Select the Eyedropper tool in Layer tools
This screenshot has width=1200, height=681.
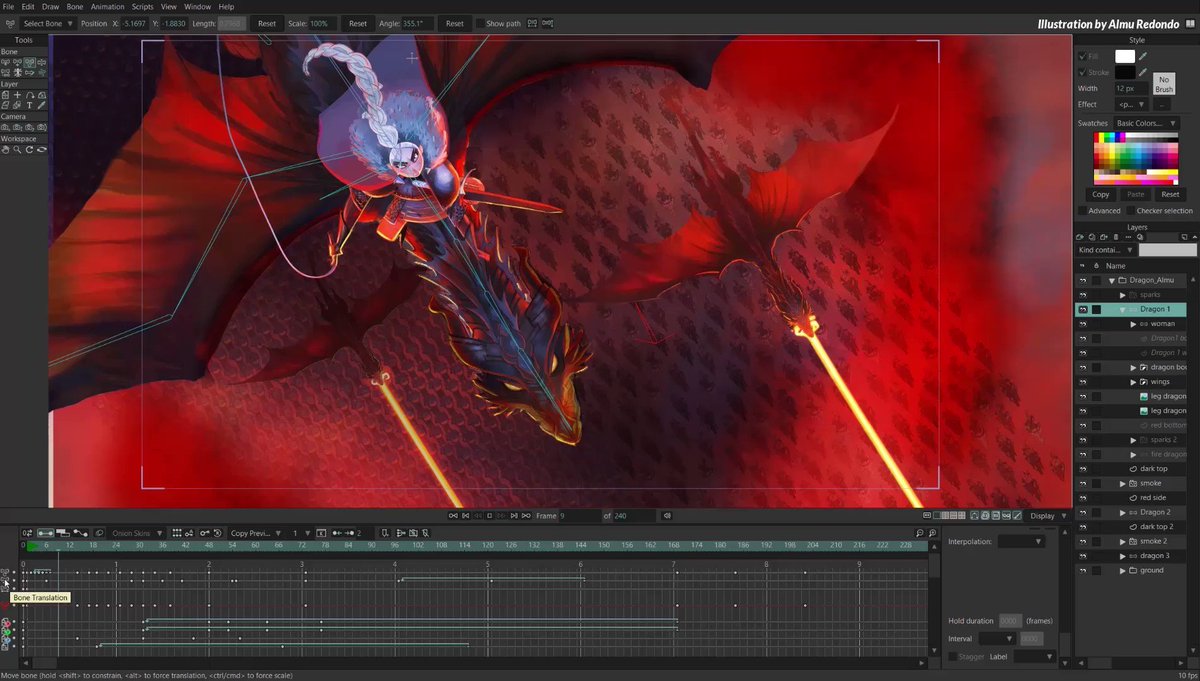pos(42,106)
